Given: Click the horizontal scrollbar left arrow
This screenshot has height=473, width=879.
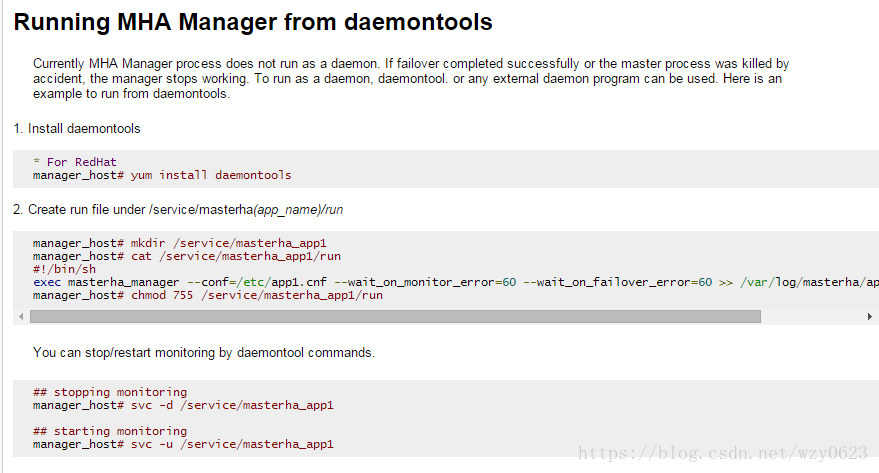Looking at the screenshot, I should click(21, 317).
